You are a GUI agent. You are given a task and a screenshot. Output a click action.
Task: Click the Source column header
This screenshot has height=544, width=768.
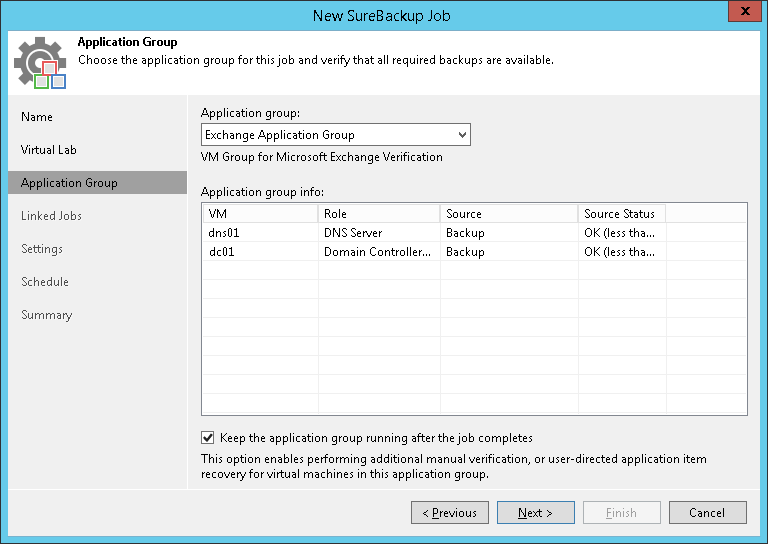(509, 214)
